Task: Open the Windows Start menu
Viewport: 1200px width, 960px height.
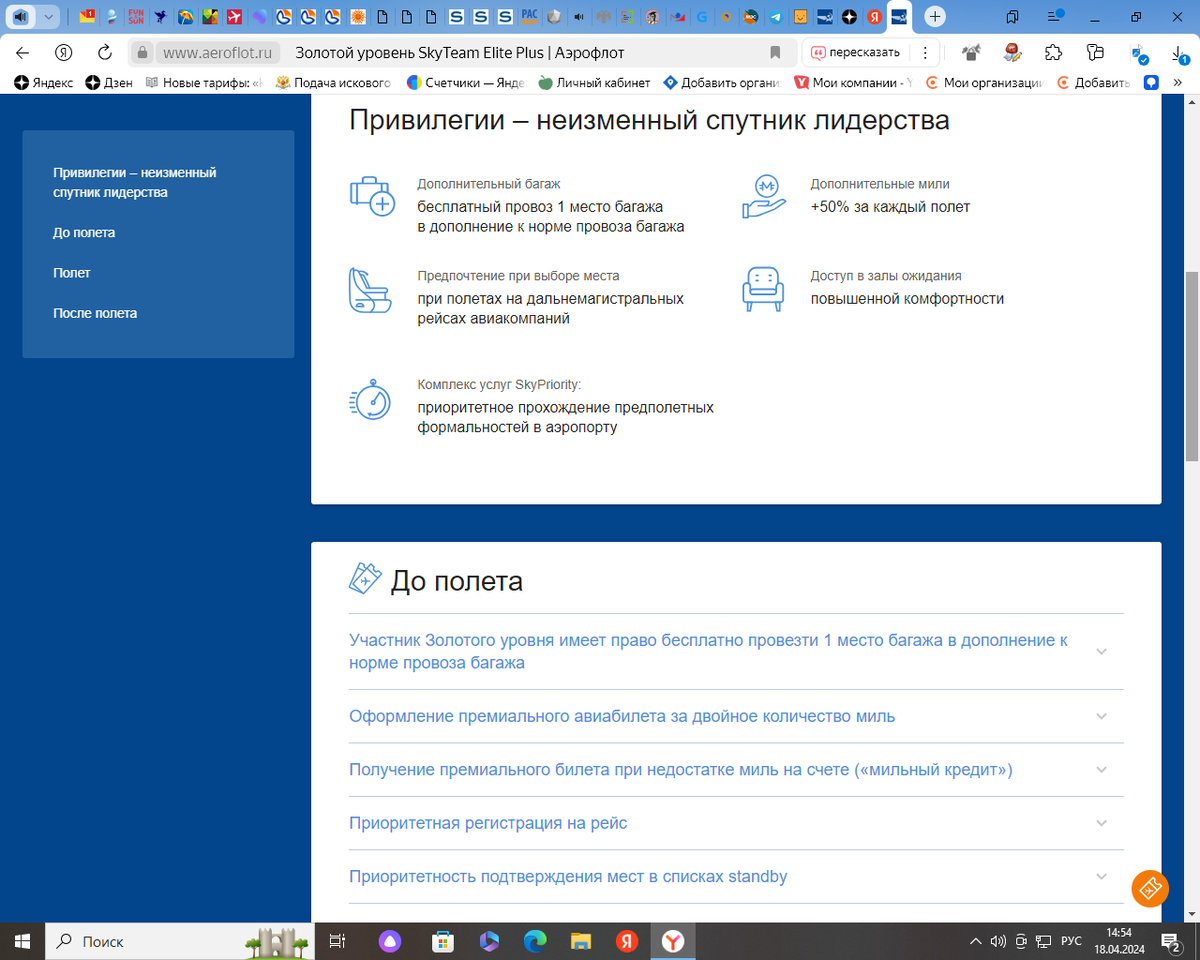Action: (x=22, y=941)
